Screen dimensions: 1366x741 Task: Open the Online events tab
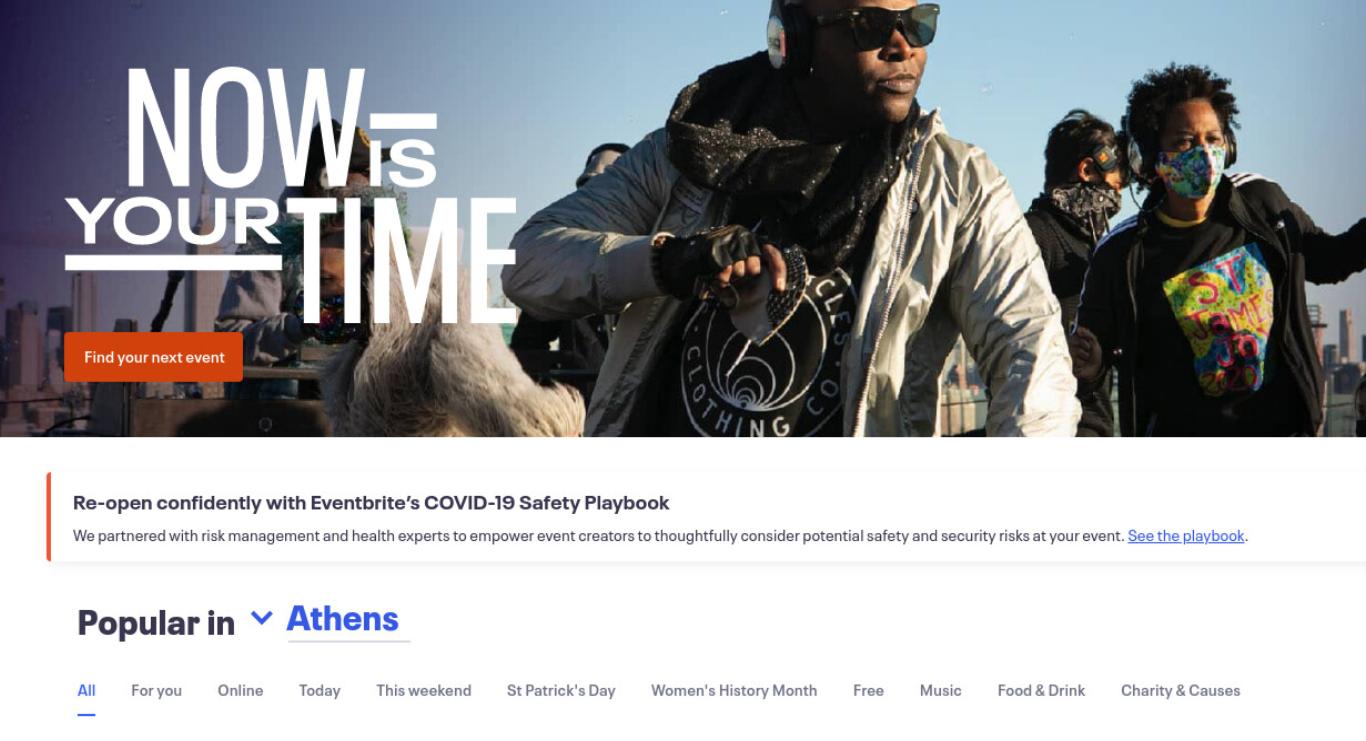(240, 690)
